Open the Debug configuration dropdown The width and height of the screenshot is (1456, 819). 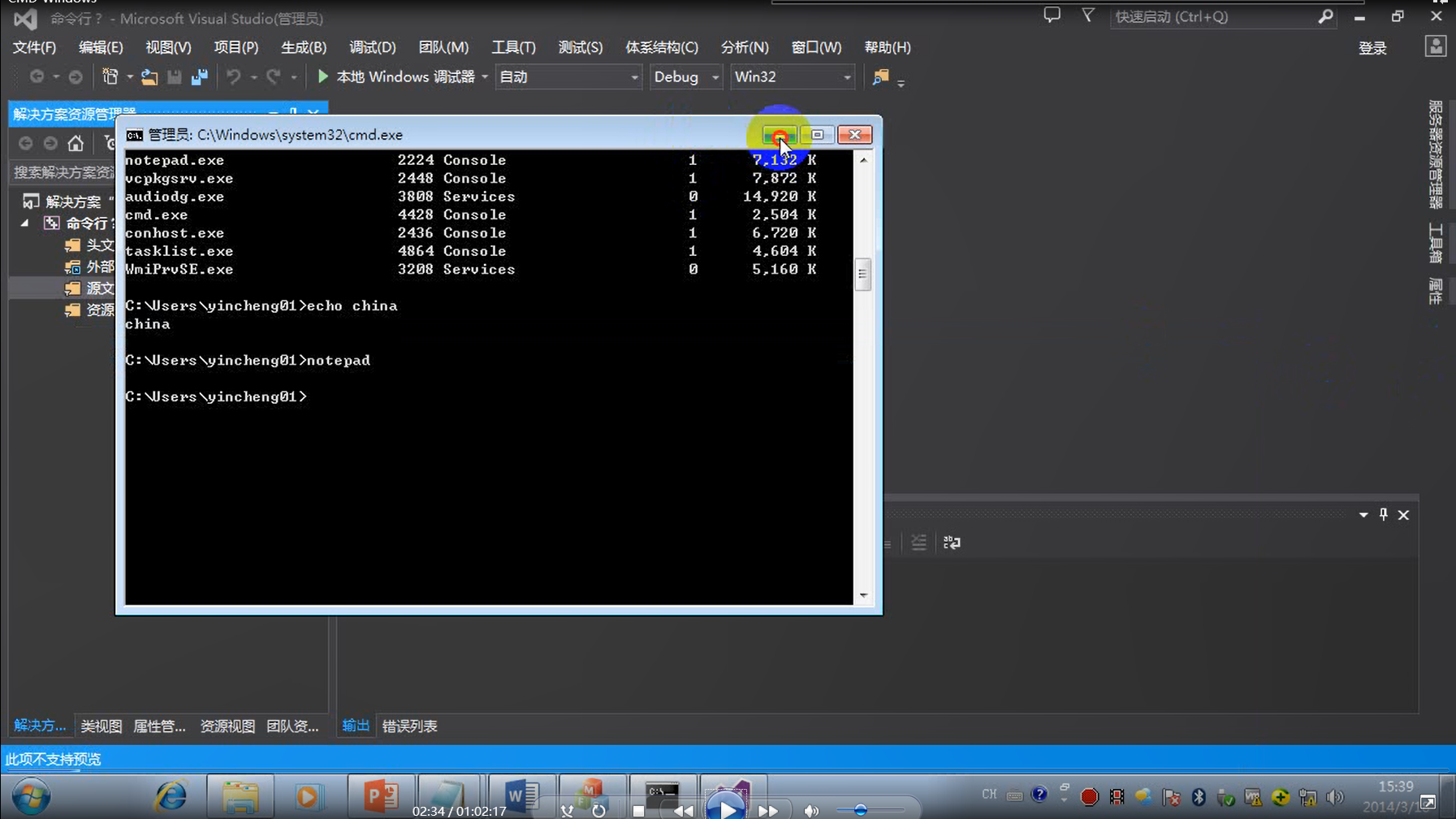[686, 76]
